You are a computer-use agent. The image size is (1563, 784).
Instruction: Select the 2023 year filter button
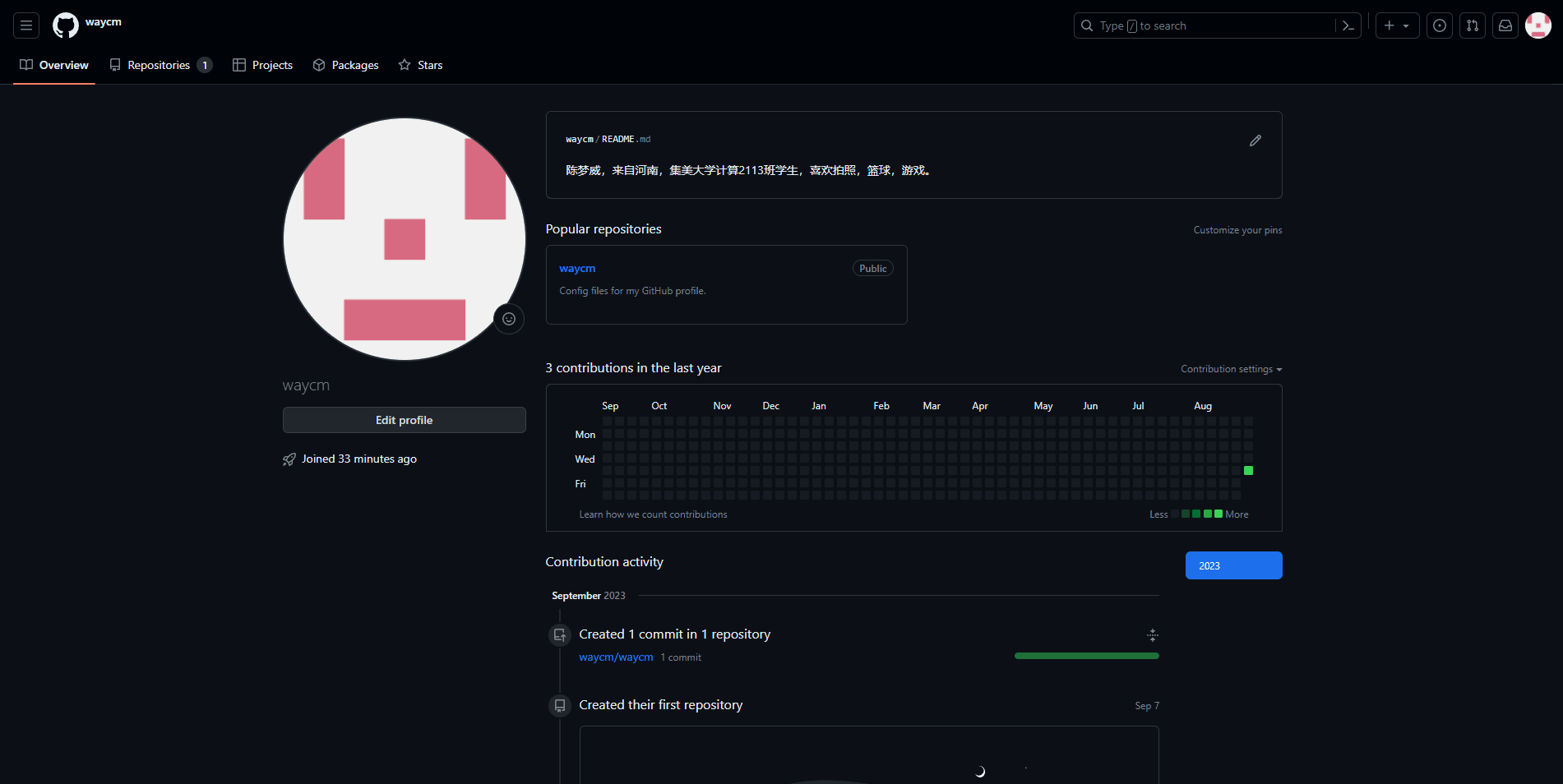click(x=1234, y=565)
